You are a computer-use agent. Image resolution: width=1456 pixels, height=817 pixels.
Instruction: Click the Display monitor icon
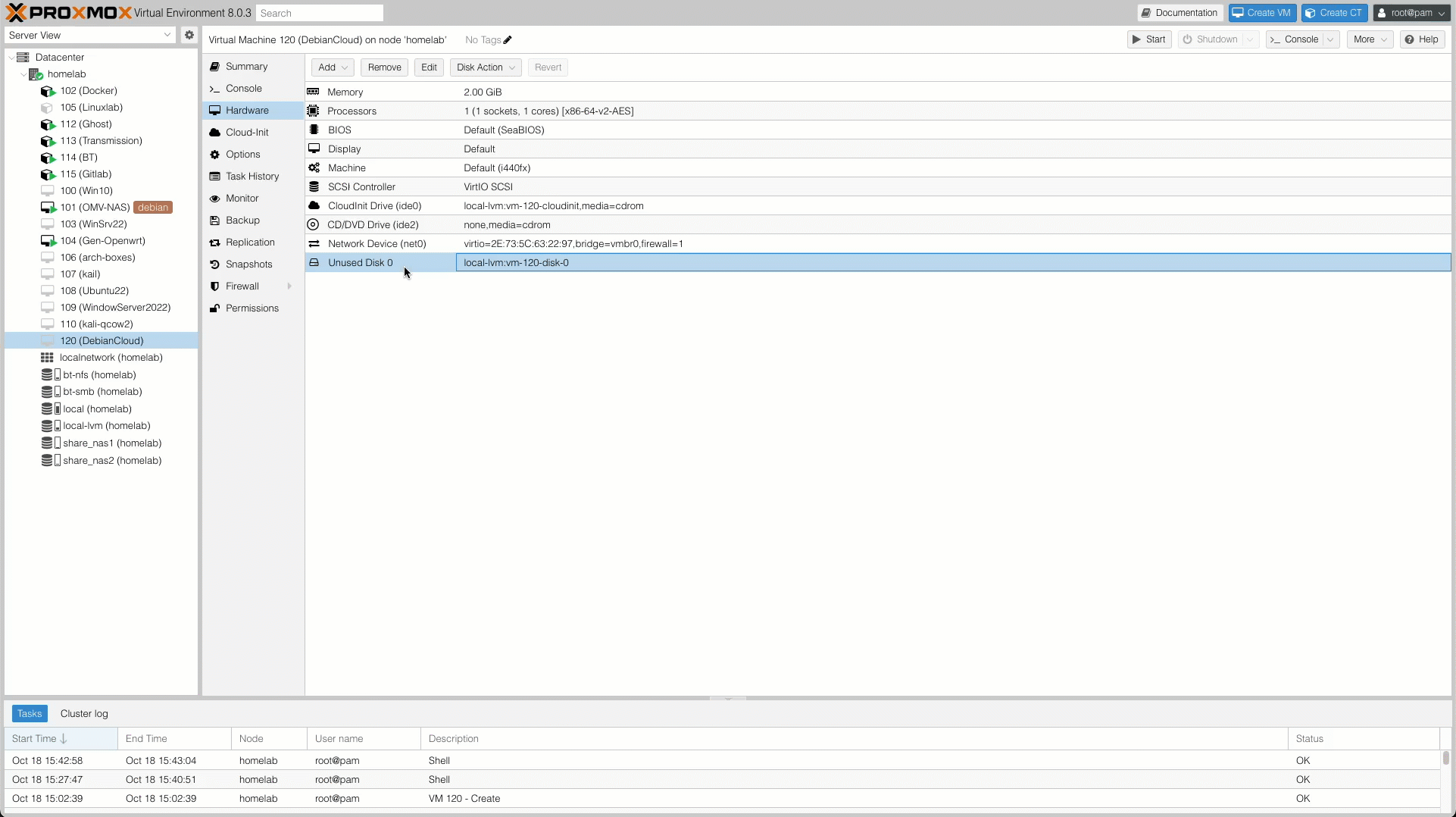[314, 149]
